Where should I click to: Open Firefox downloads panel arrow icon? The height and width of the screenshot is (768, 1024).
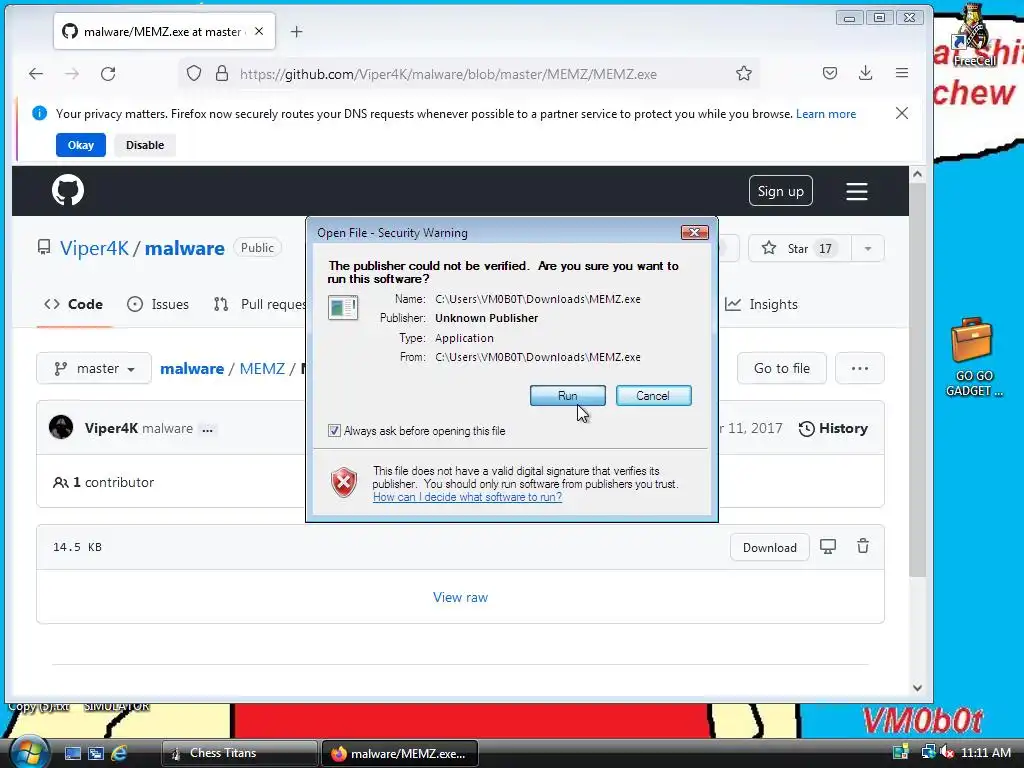click(865, 73)
